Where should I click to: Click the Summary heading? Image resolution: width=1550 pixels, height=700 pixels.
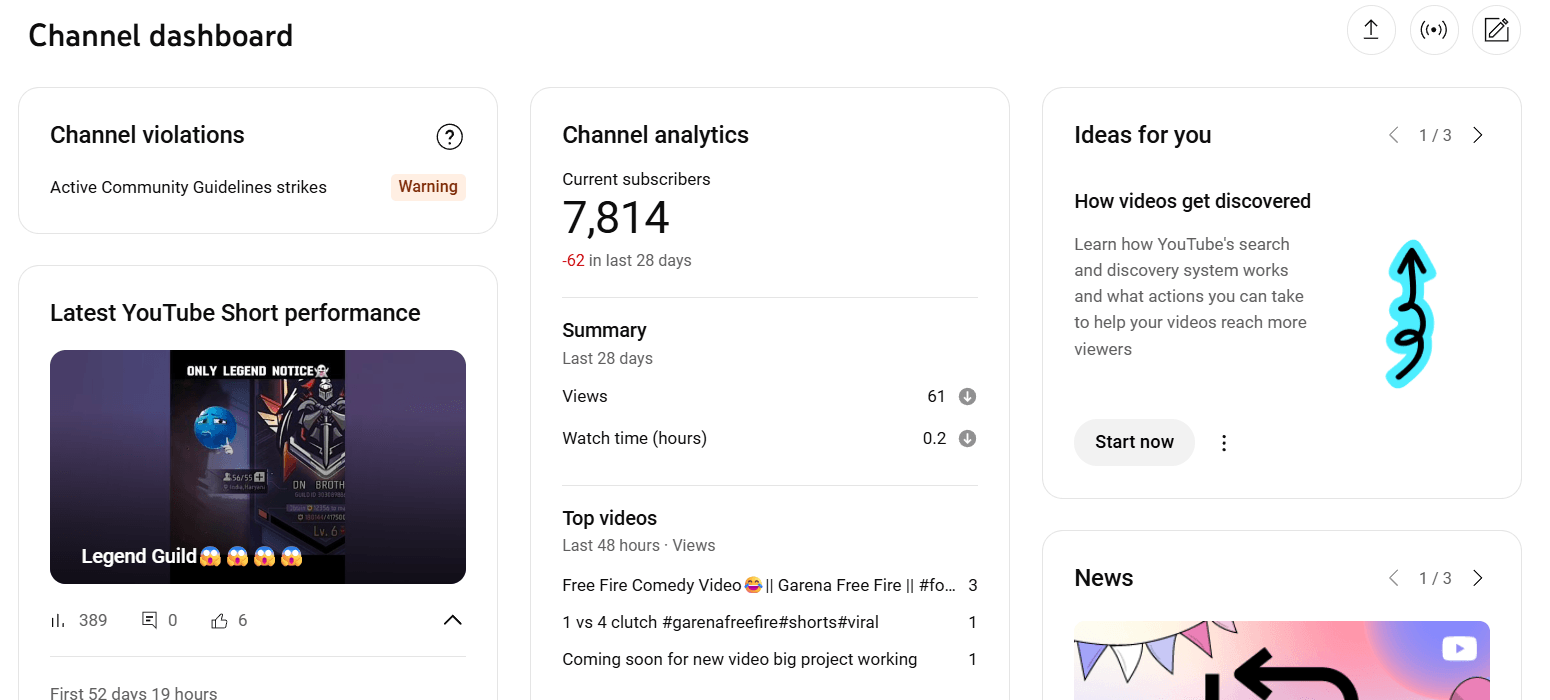(604, 330)
